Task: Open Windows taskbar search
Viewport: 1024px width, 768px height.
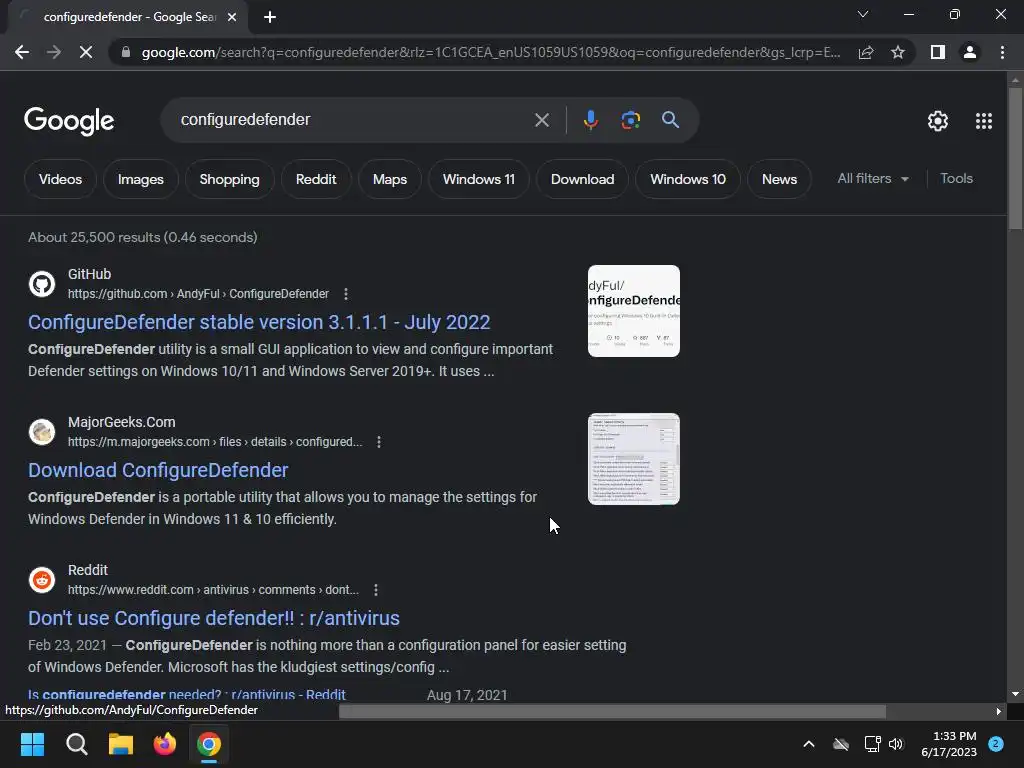Action: [x=76, y=744]
